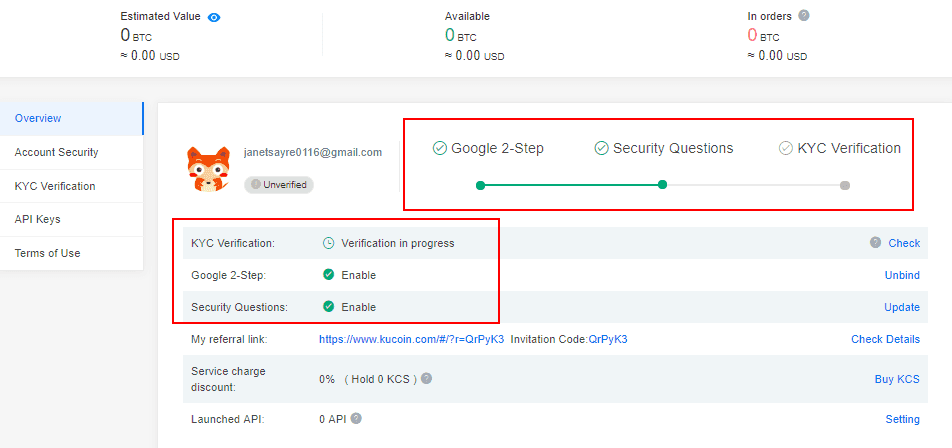
Task: Click help icon beside 0 API
Action: pos(356,419)
